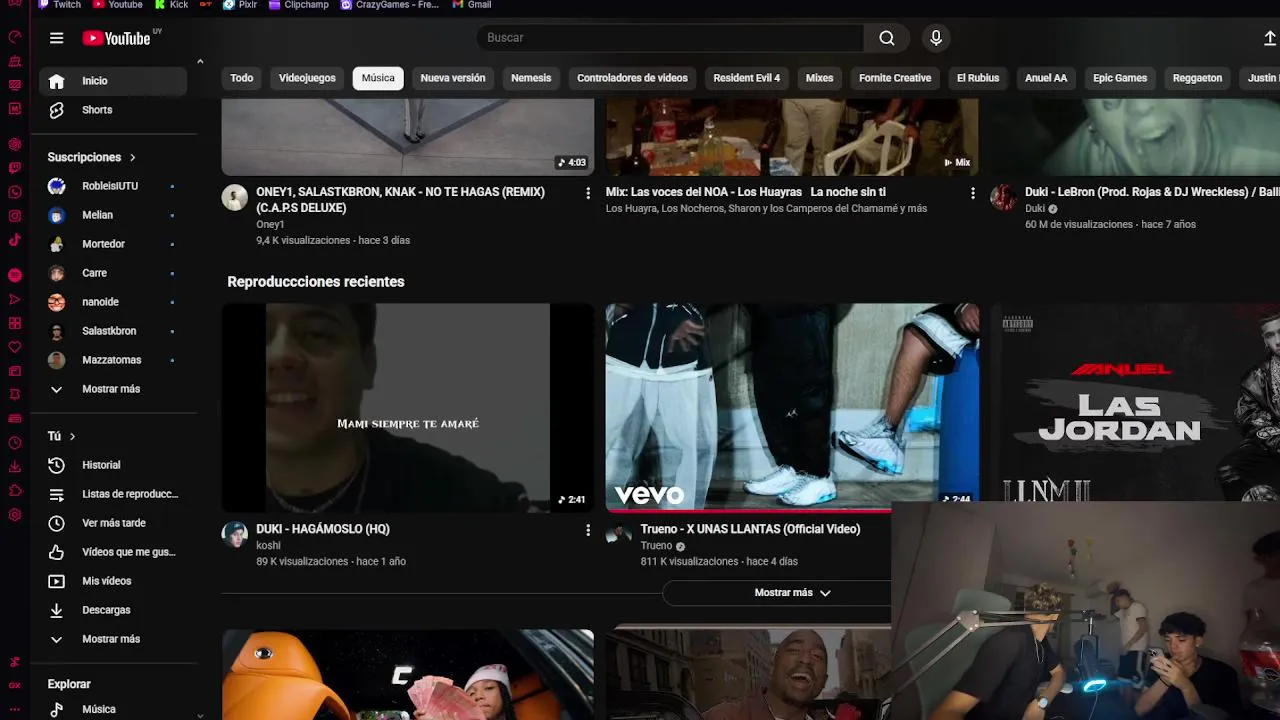The width and height of the screenshot is (1280, 720).
Task: Open Historial in the sidebar
Action: [x=112, y=465]
